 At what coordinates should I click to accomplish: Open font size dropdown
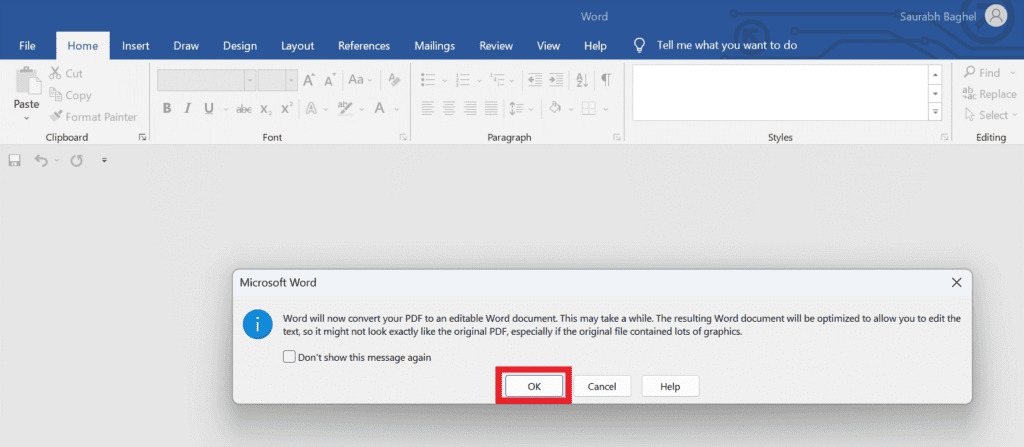tap(291, 80)
